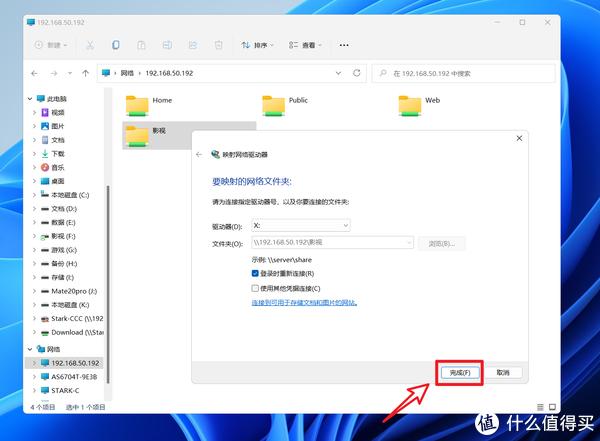Select STARK-C network computer
Screen dimensions: 600x441
[65, 390]
